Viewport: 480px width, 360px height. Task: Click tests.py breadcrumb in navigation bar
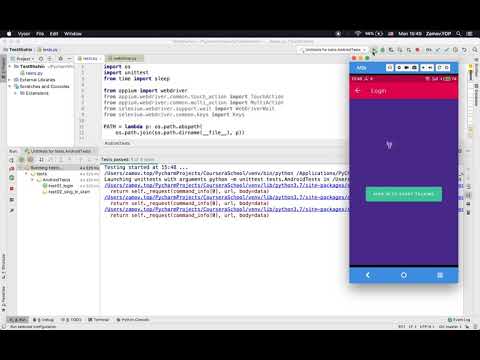pos(50,50)
